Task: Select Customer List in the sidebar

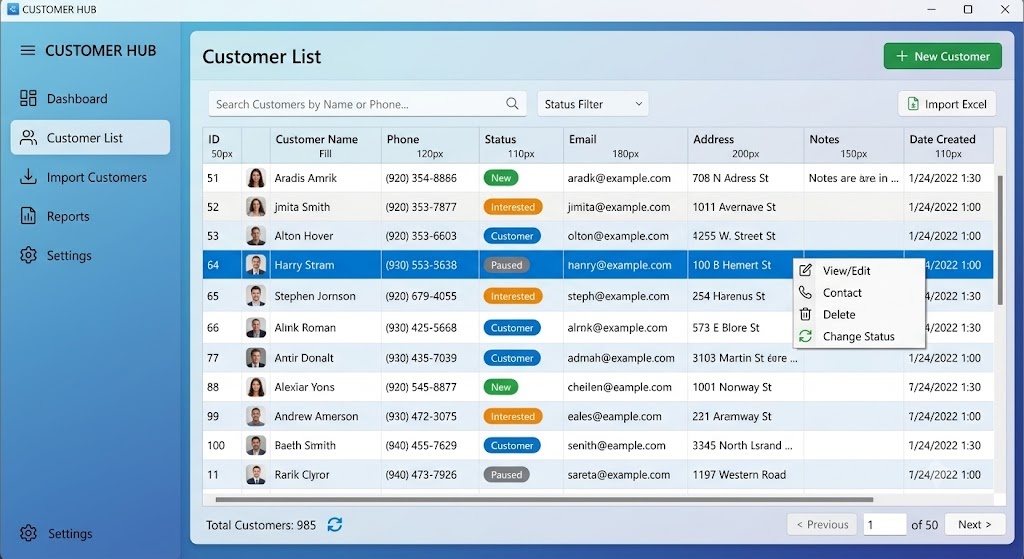Action: coord(90,138)
